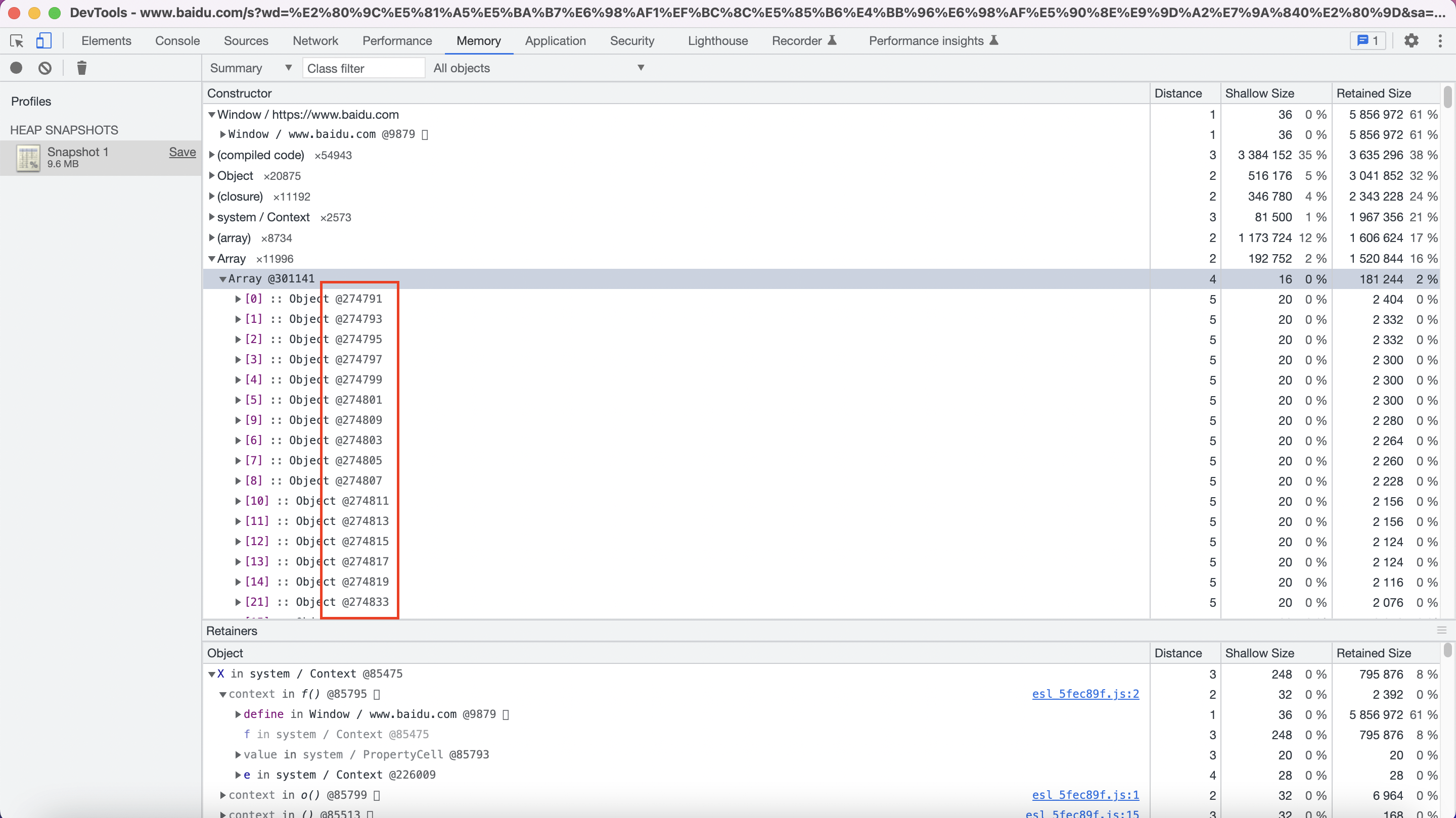Switch to the Network tab
This screenshot has width=1456, height=818.
[315, 41]
